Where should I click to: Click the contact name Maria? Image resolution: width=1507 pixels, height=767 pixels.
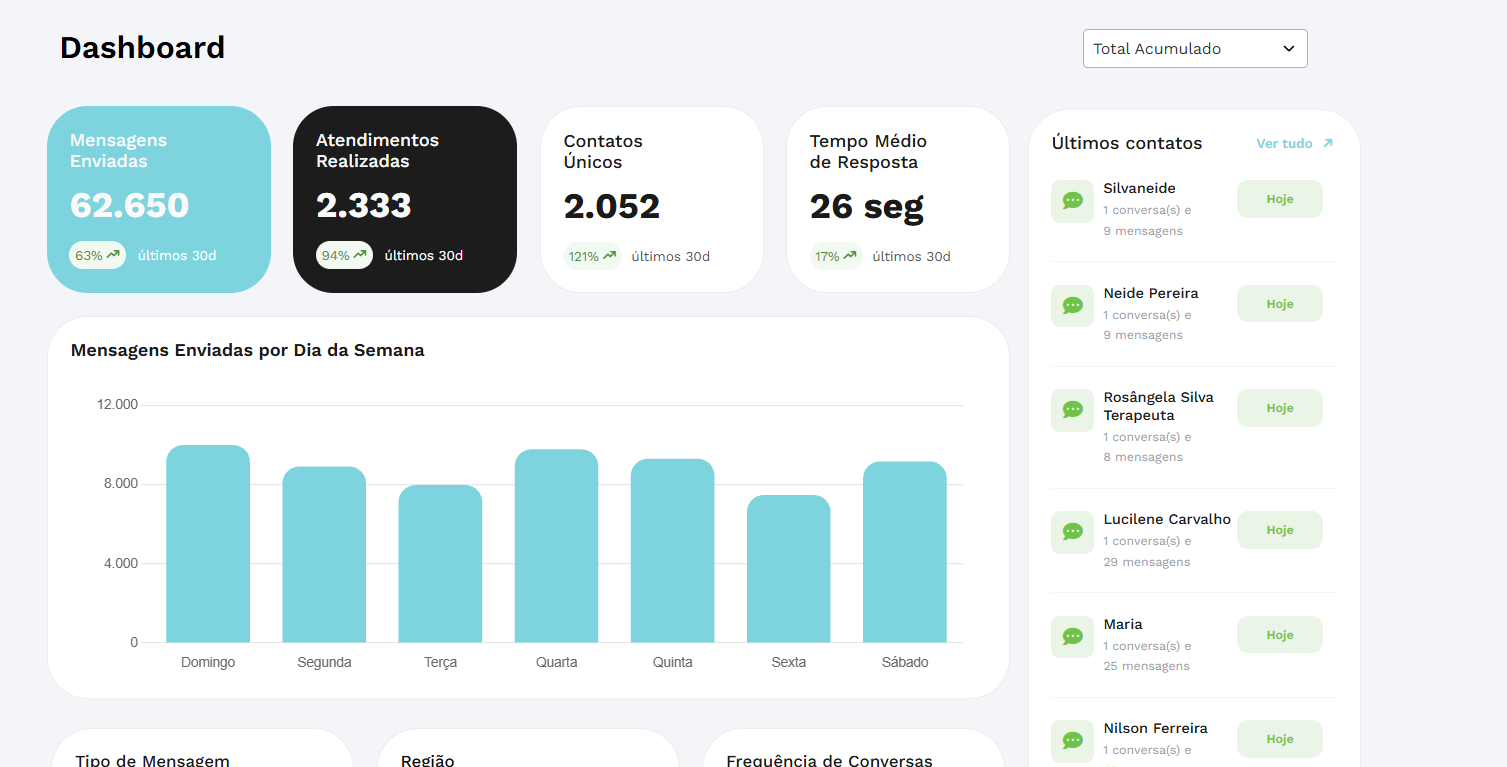tap(1123, 624)
